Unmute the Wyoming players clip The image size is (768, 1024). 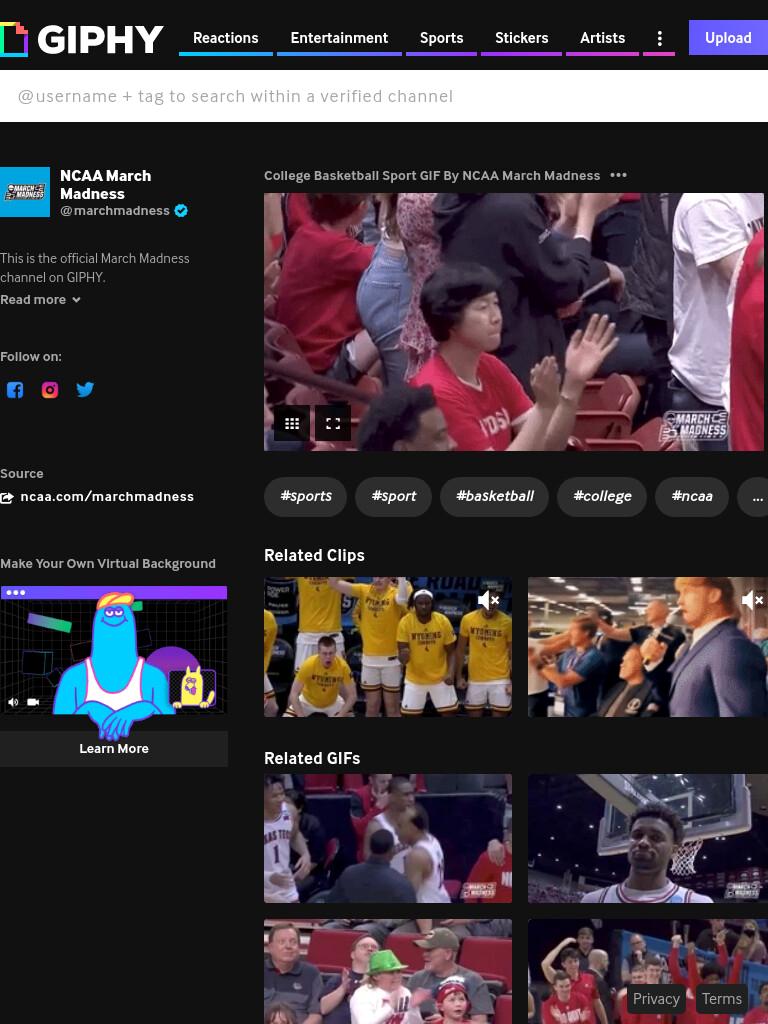click(488, 600)
